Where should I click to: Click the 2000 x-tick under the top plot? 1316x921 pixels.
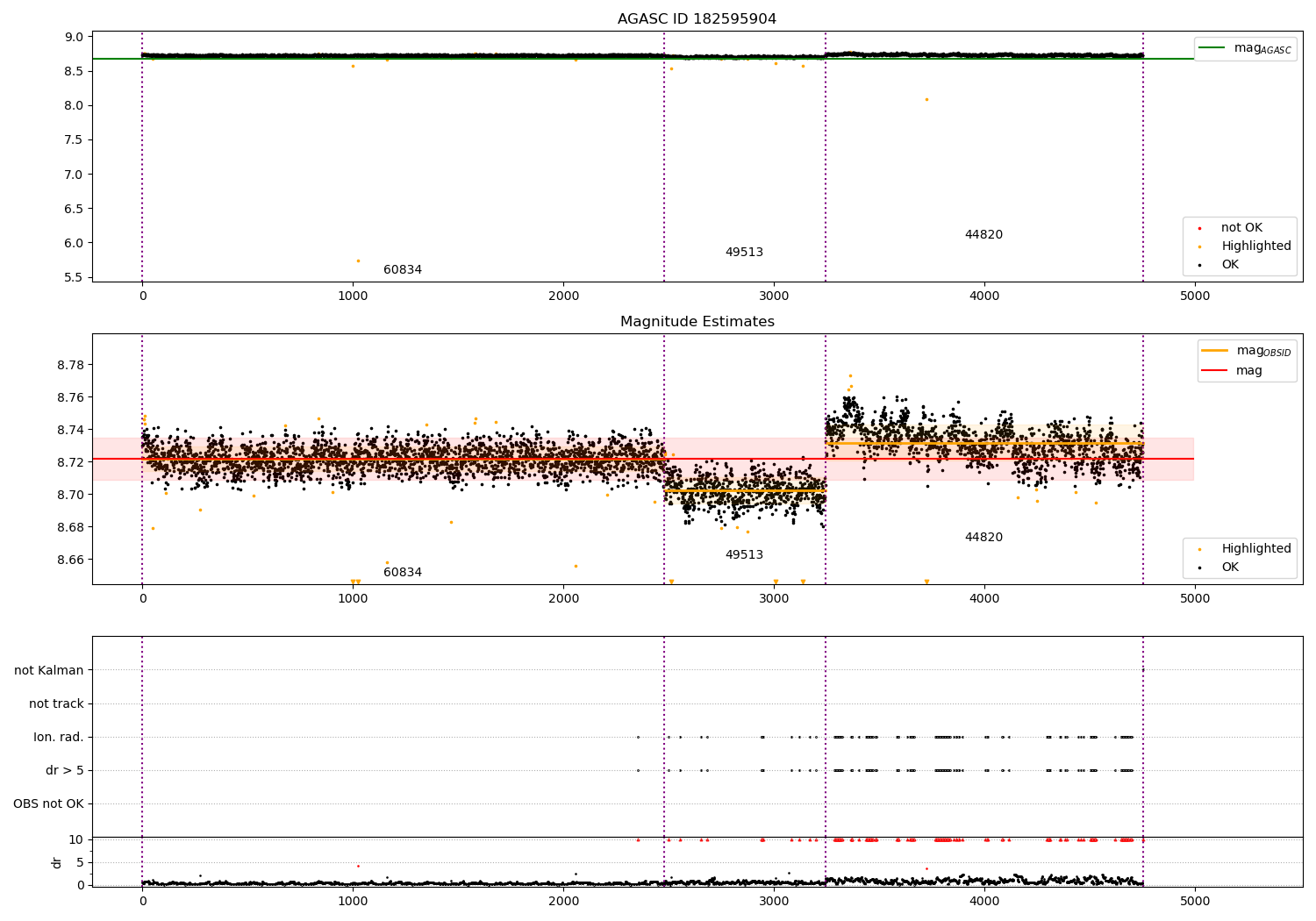[x=563, y=296]
